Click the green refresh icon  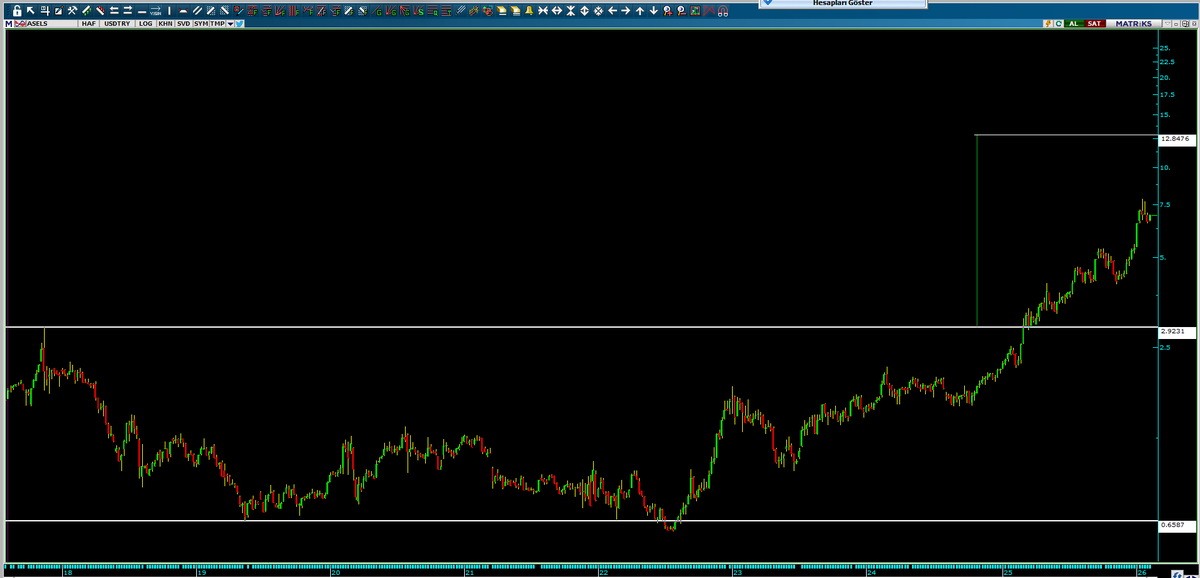tap(1059, 24)
